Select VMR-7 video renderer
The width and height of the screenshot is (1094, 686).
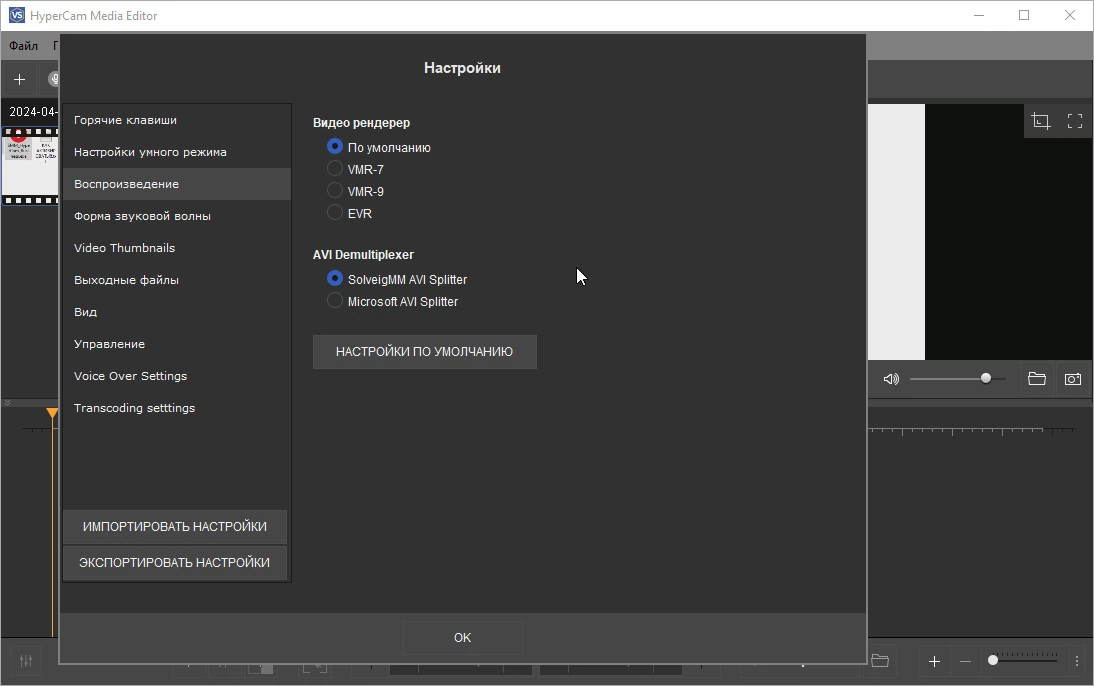(335, 169)
